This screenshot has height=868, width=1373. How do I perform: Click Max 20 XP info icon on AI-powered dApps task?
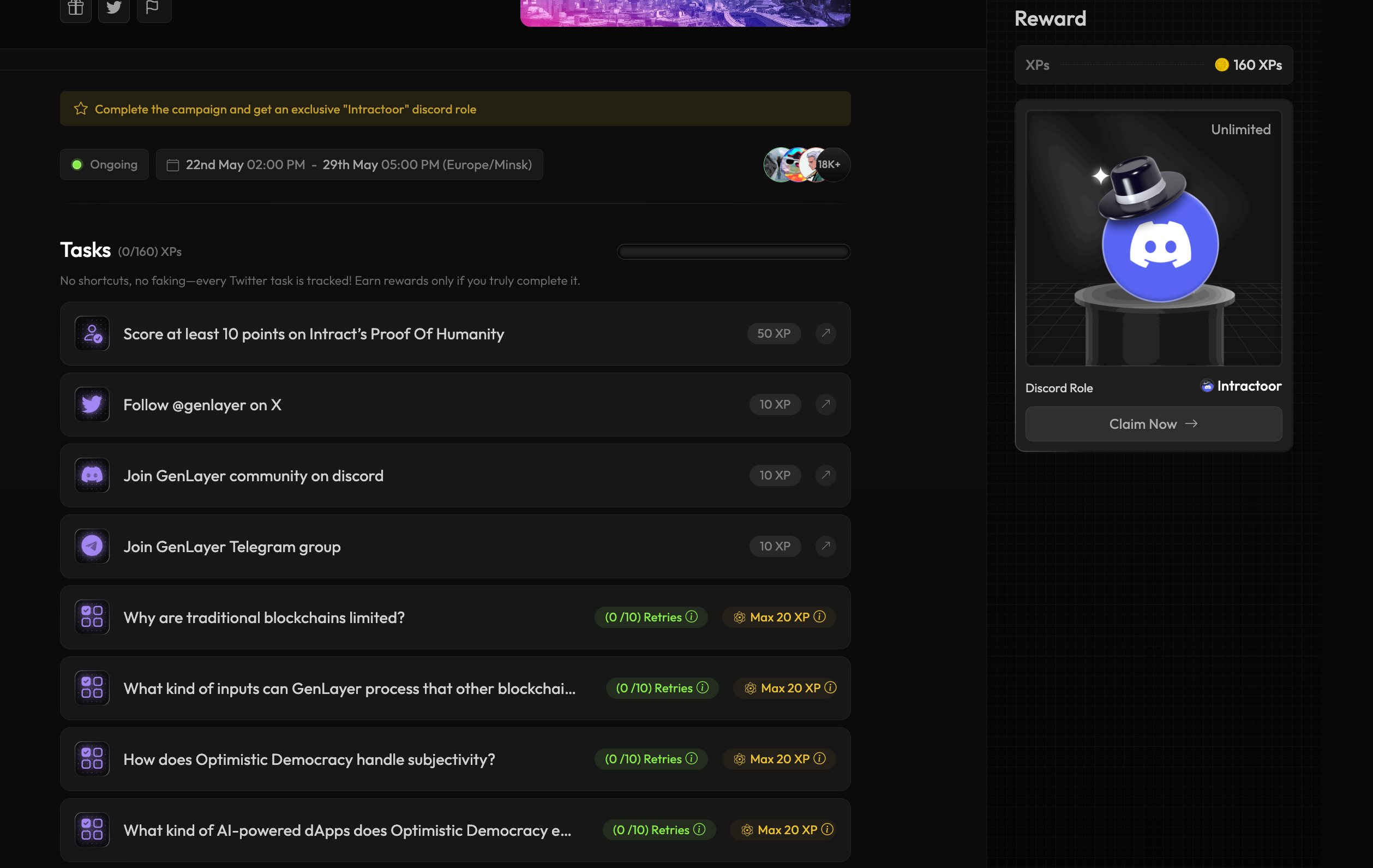click(828, 829)
